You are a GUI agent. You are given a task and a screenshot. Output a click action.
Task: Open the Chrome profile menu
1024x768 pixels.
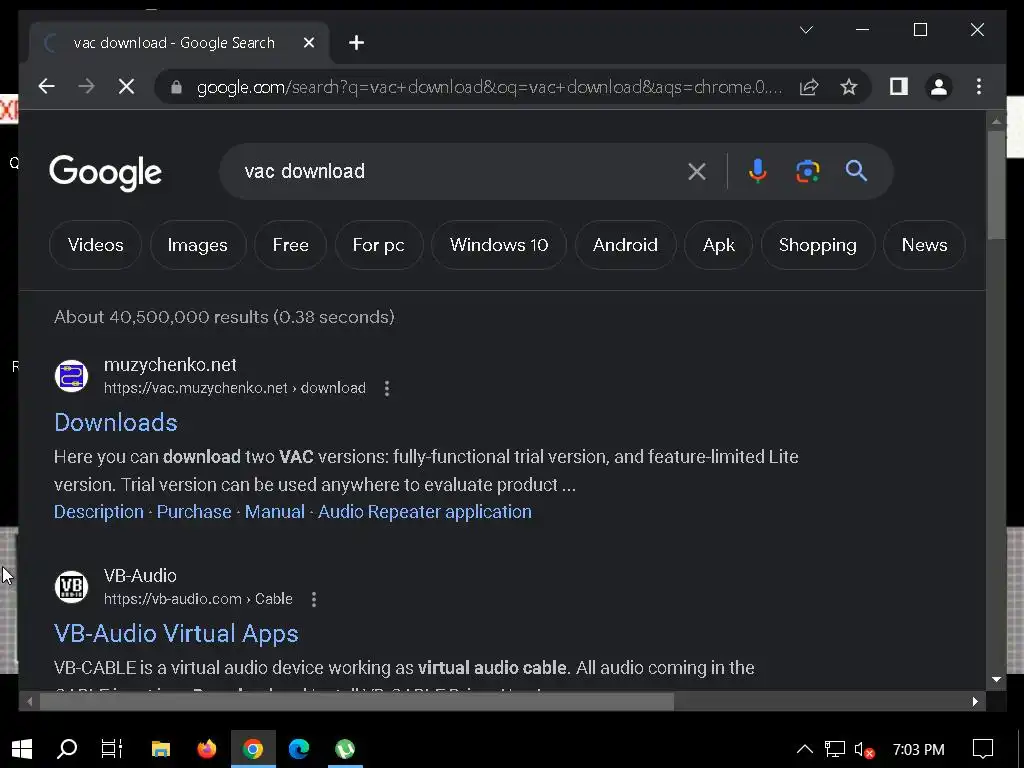939,86
